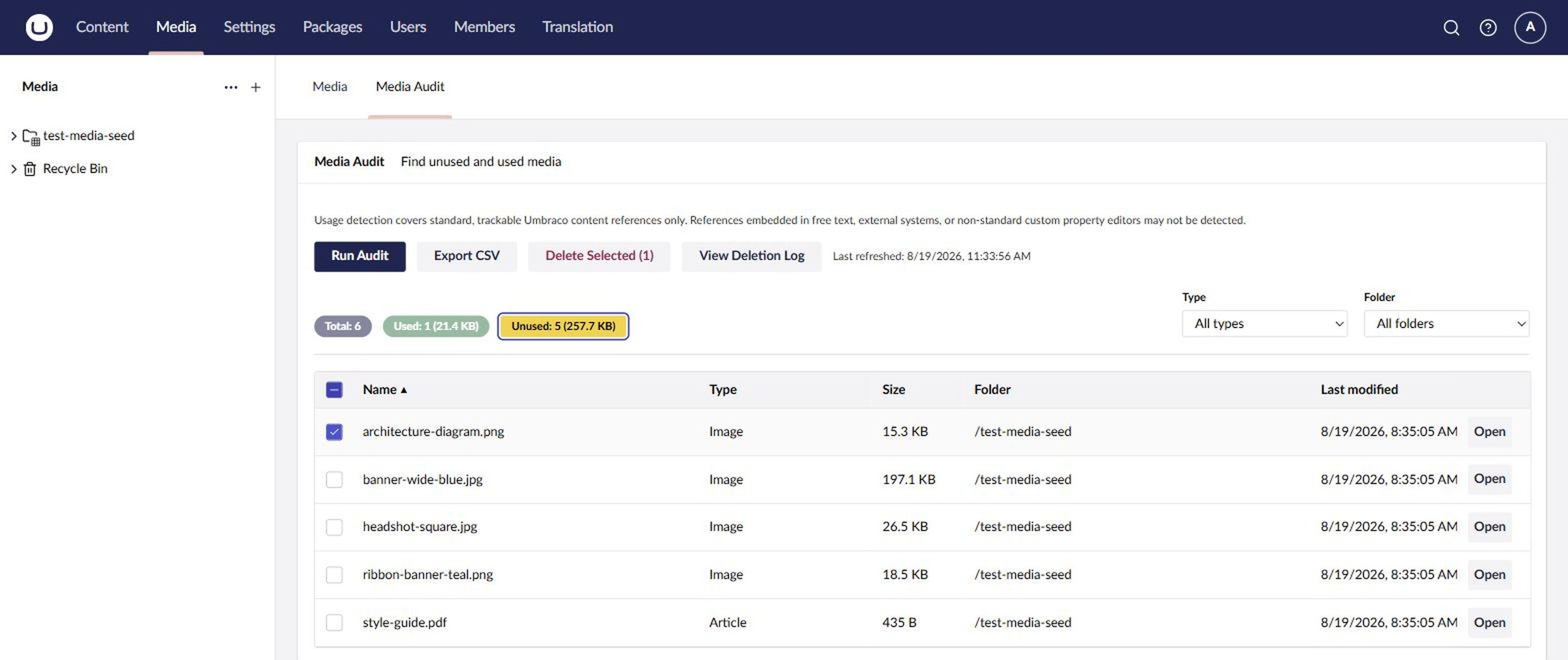Click the Export CSV button
This screenshot has height=660, width=1568.
466,256
